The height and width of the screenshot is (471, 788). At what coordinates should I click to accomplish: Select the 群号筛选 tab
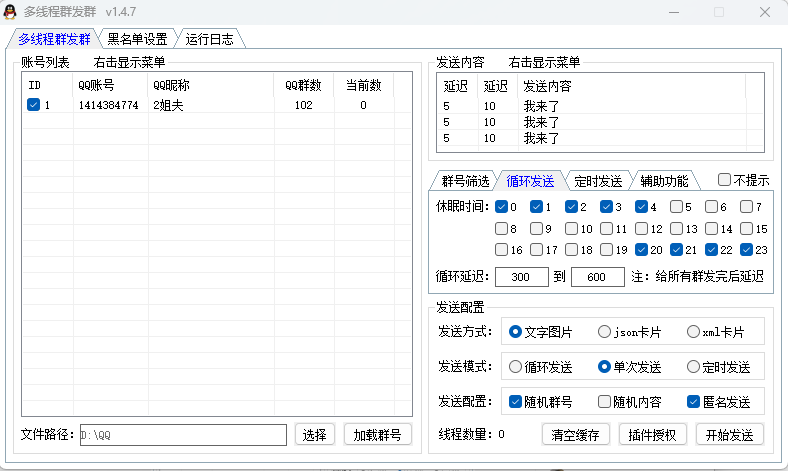pos(464,181)
